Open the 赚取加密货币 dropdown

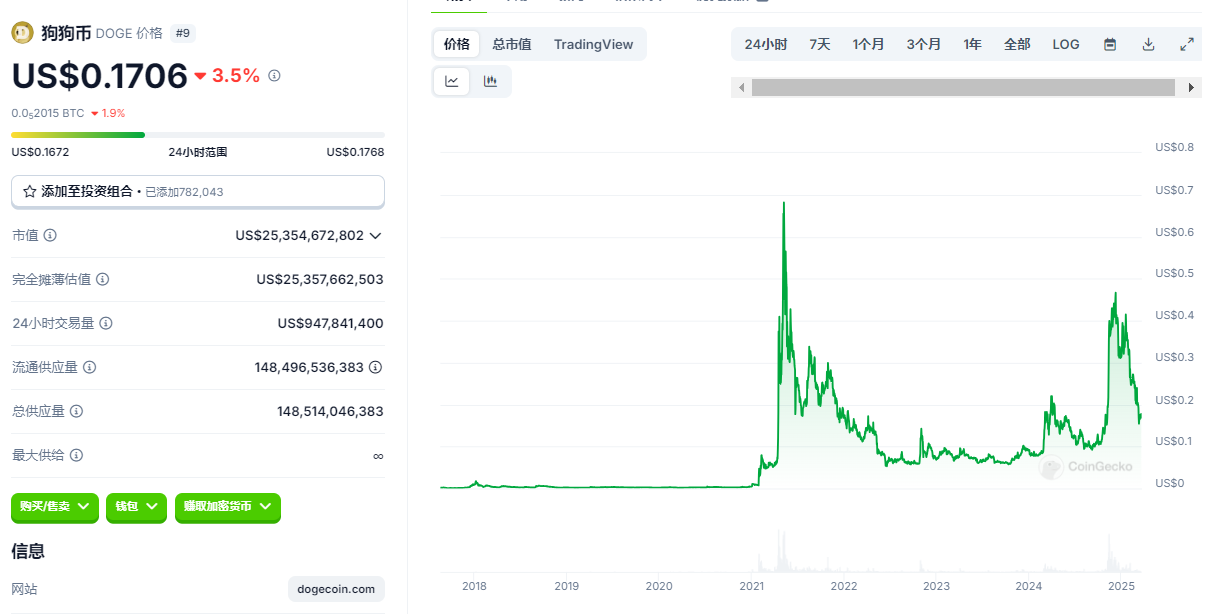coord(228,507)
